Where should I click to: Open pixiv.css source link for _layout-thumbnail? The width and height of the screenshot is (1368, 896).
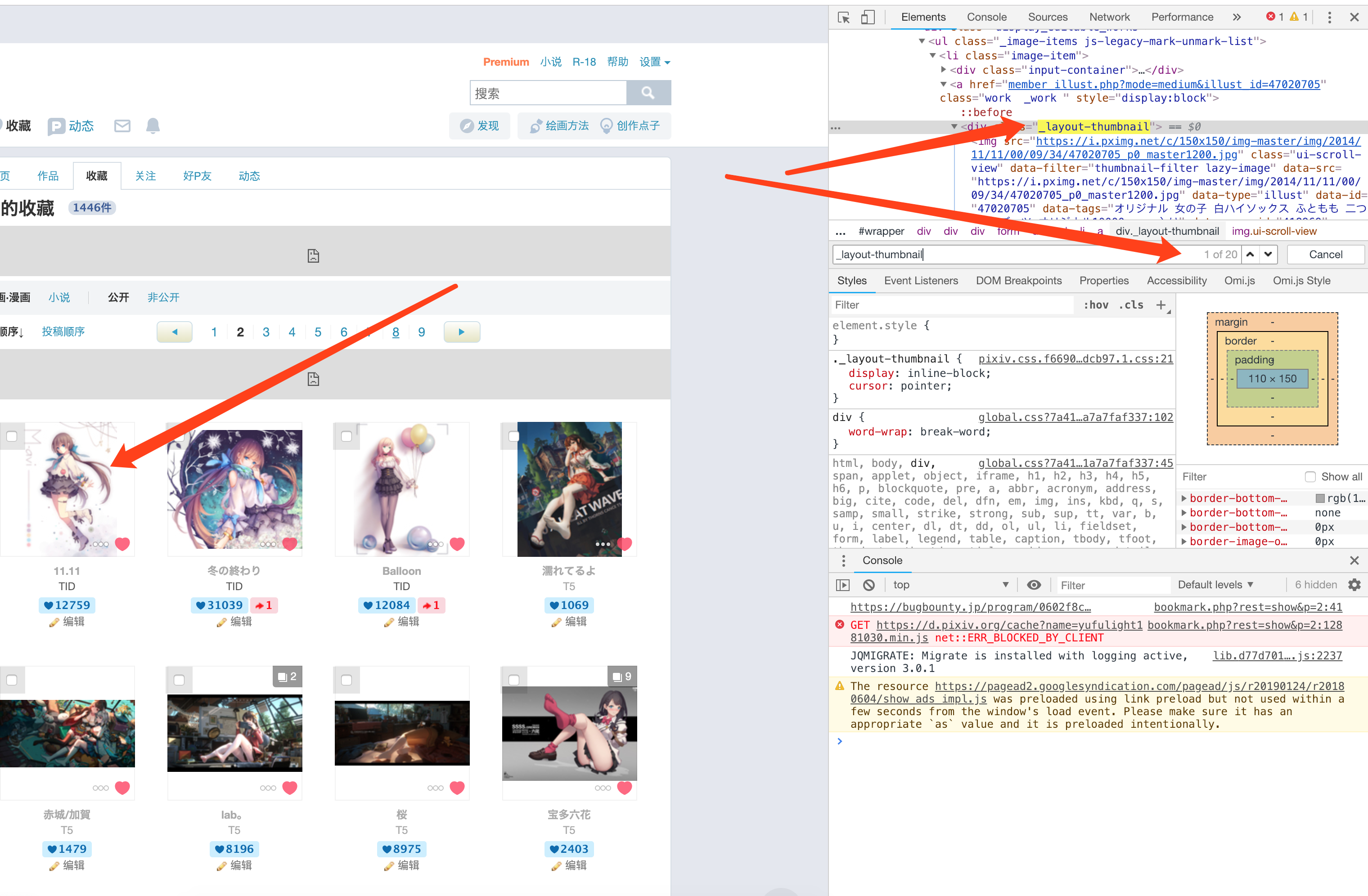(1075, 358)
